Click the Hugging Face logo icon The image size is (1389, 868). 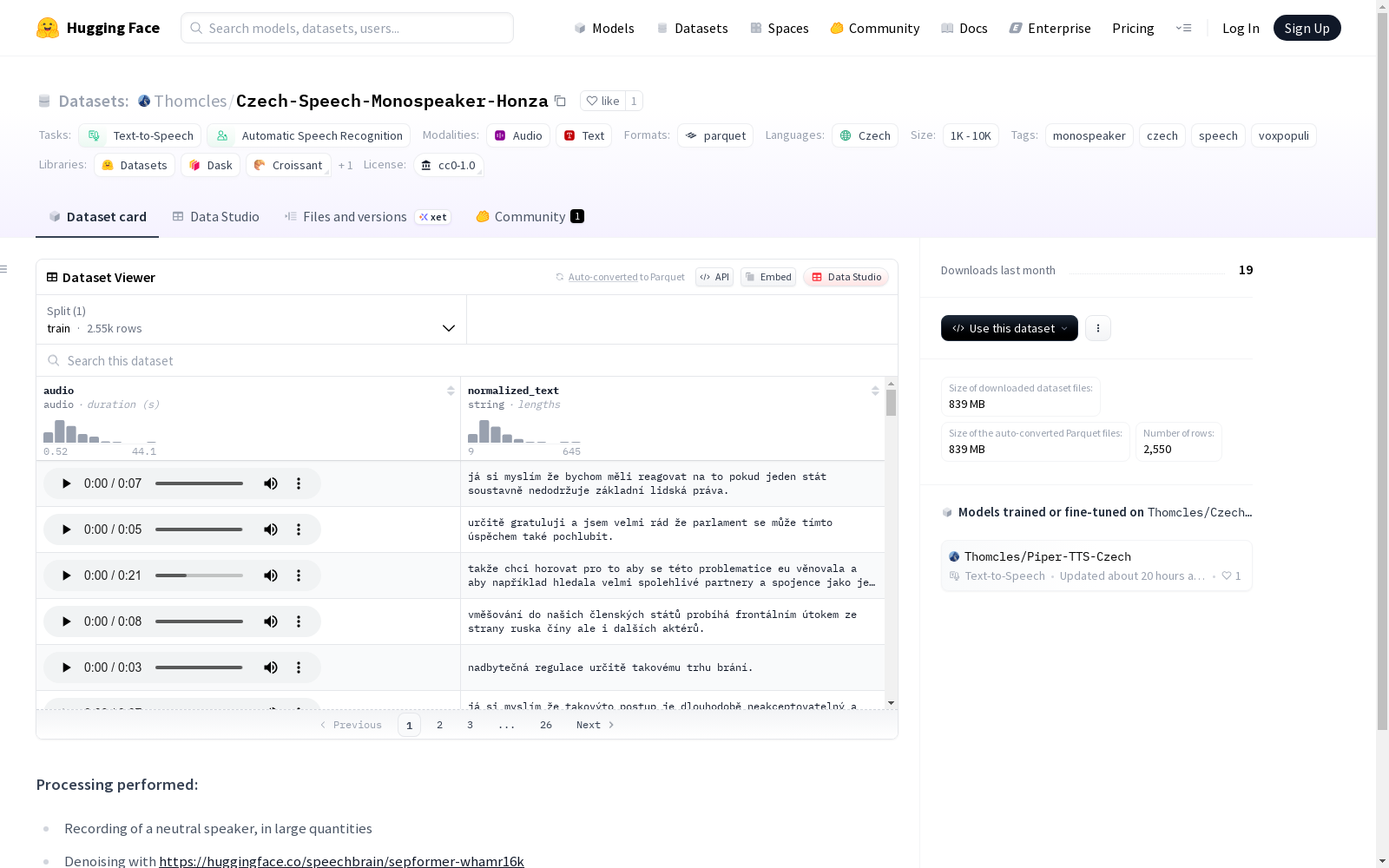coord(48,28)
